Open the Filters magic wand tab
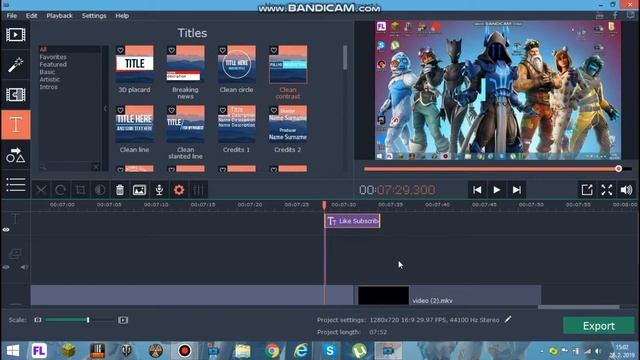The width and height of the screenshot is (640, 360). coord(16,65)
